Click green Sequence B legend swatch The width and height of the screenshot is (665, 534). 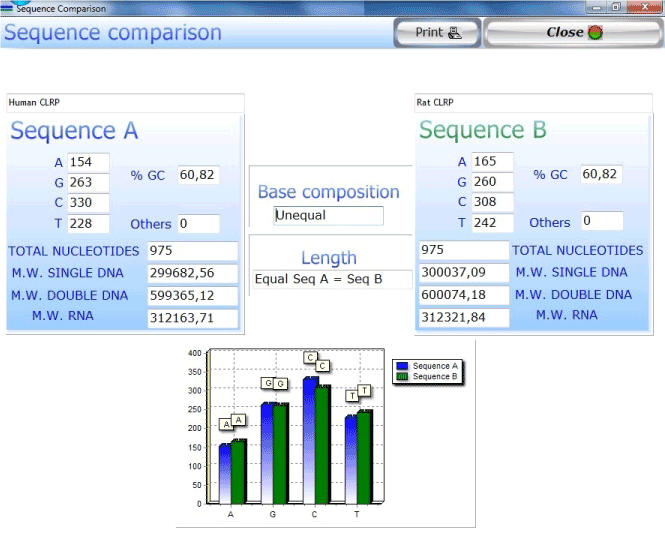[402, 377]
